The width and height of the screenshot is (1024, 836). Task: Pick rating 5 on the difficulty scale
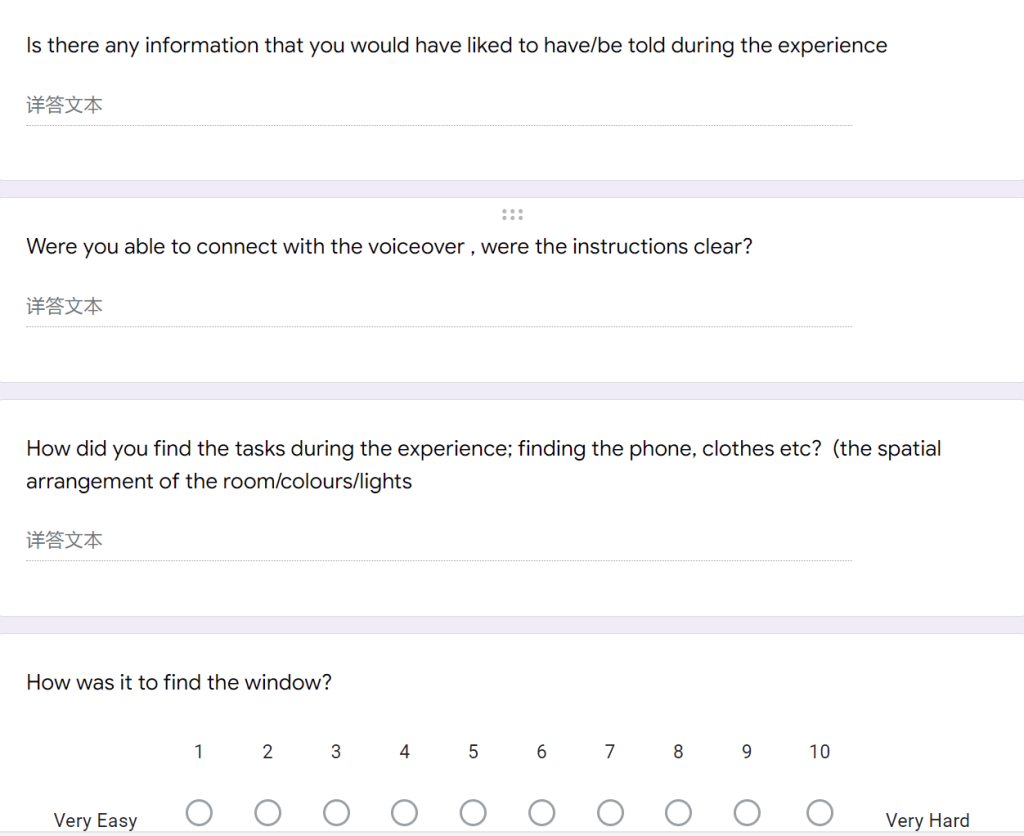[x=473, y=813]
